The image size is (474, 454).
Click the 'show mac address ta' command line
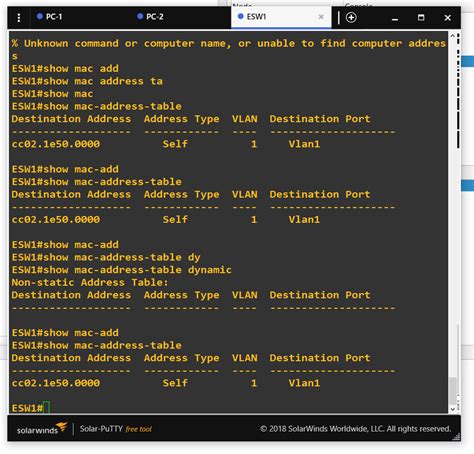tap(87, 81)
